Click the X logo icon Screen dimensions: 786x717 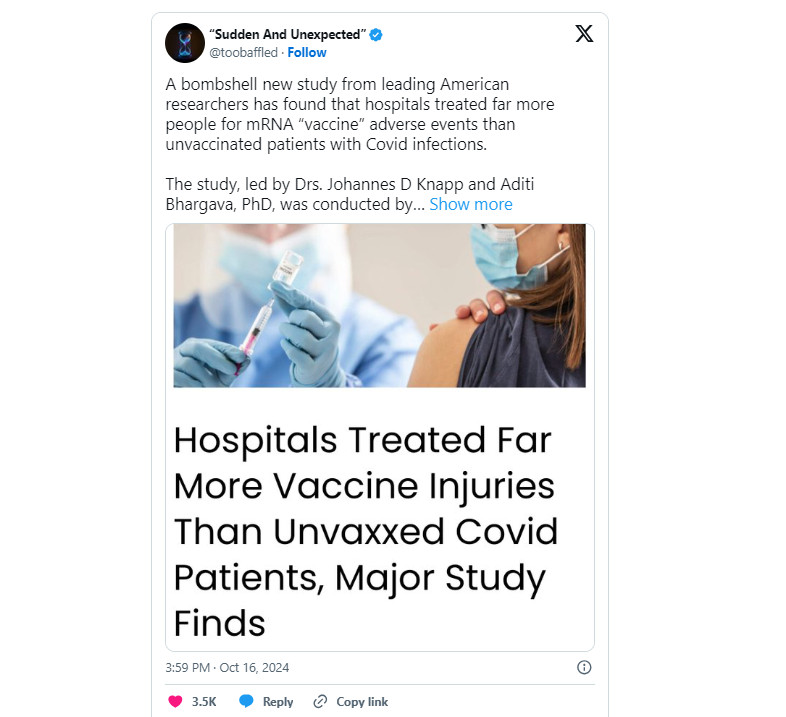click(584, 34)
